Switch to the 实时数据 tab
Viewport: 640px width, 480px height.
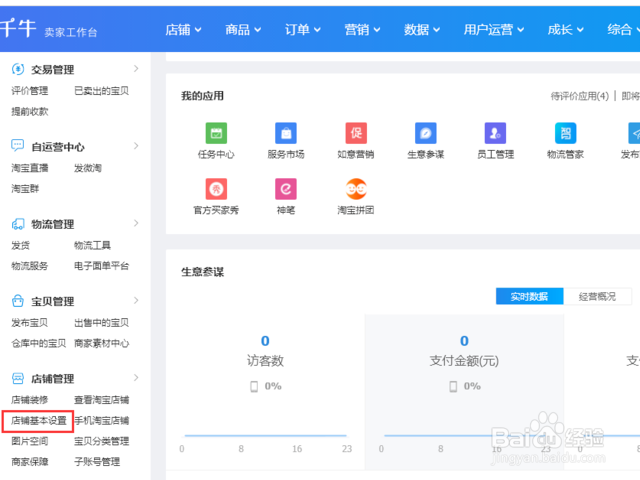click(x=529, y=296)
